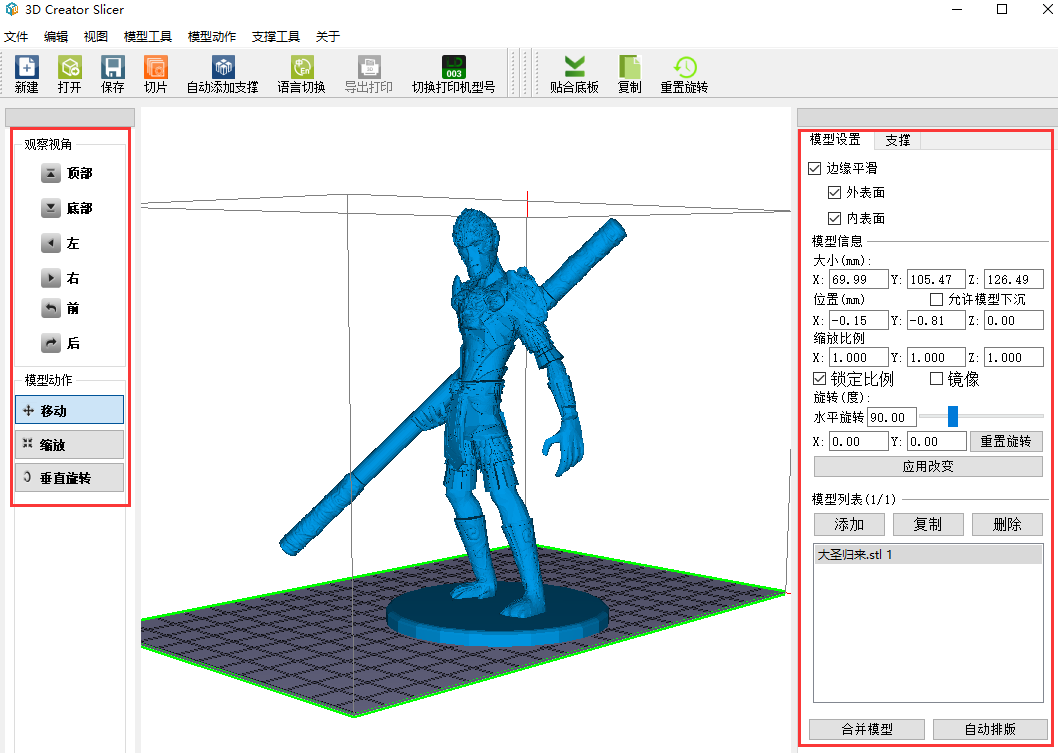Screen dimensions: 1058x753
Task: Open the 关于 menu
Action: pyautogui.click(x=328, y=36)
